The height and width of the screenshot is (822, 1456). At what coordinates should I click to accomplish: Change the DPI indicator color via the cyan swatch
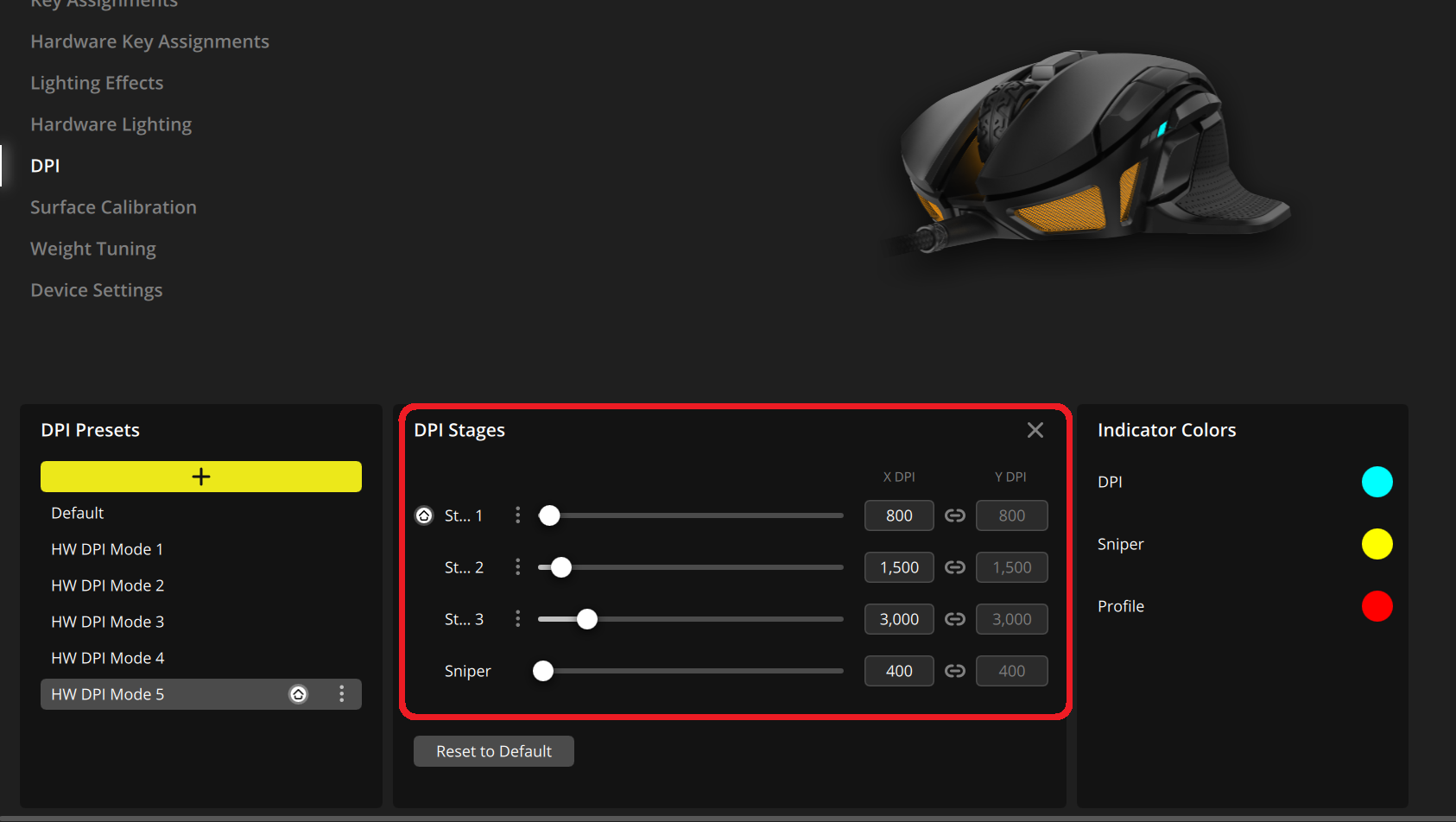point(1377,482)
